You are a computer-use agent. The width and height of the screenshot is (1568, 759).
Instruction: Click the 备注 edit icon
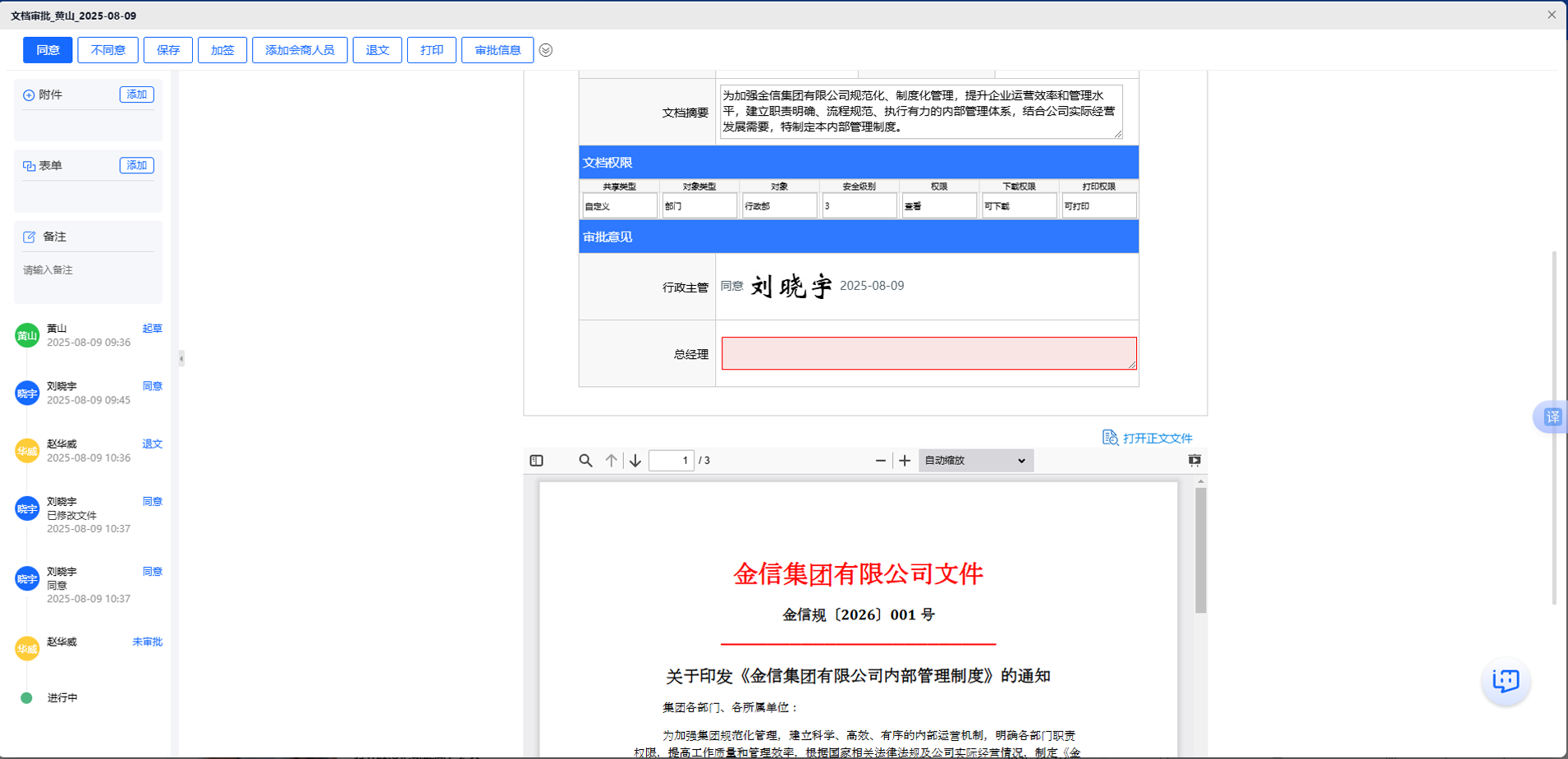[29, 237]
